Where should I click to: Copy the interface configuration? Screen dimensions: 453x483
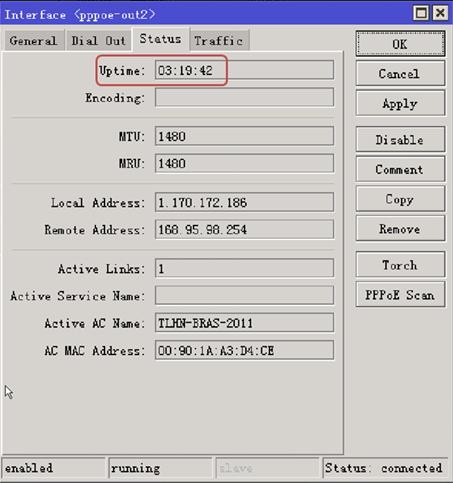400,199
